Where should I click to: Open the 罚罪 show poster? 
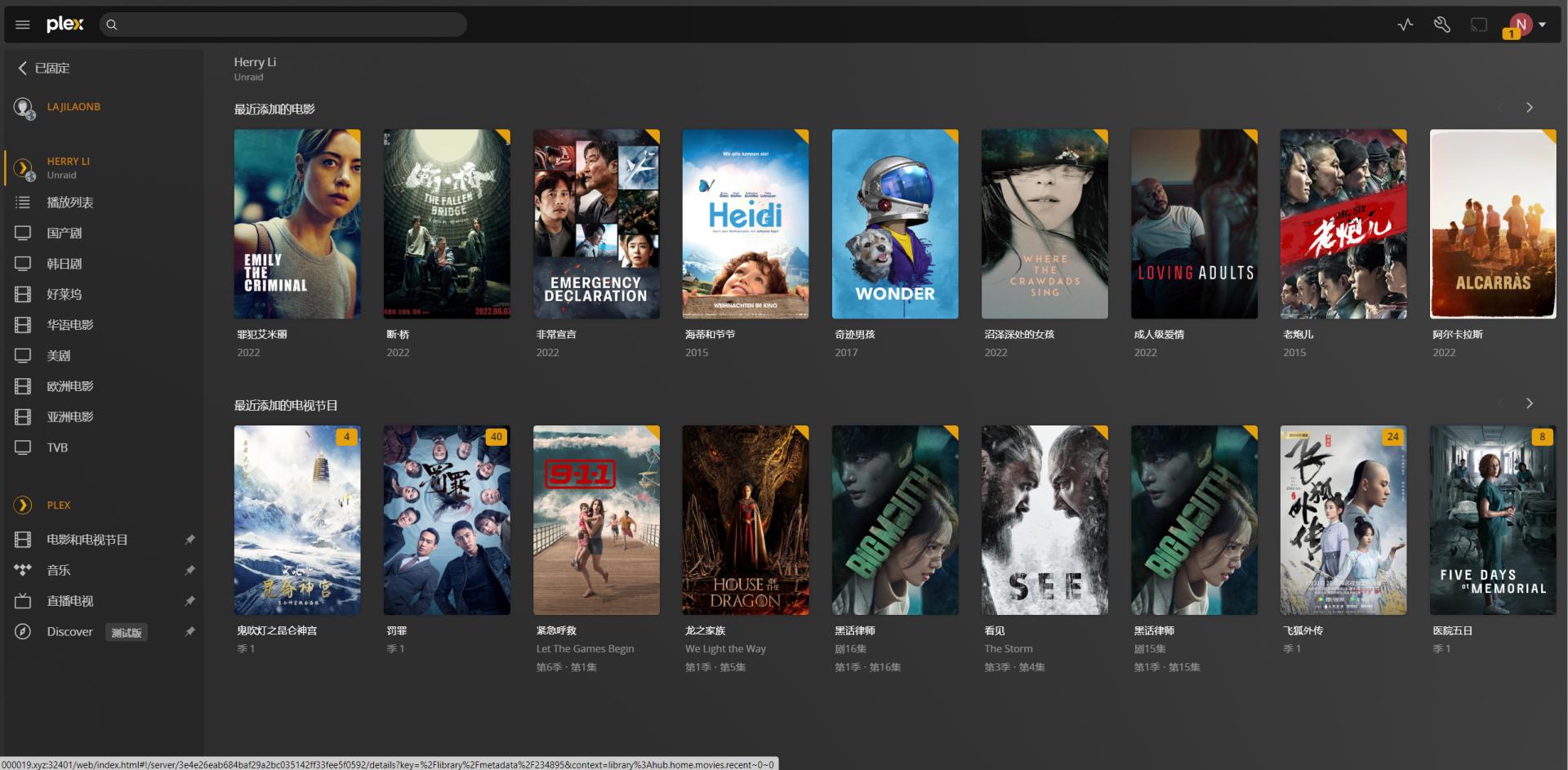coord(447,520)
